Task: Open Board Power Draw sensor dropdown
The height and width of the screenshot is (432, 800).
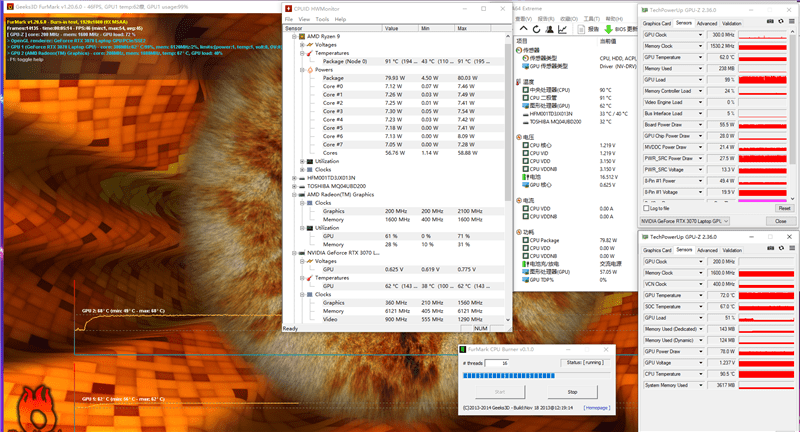Action: pos(700,124)
